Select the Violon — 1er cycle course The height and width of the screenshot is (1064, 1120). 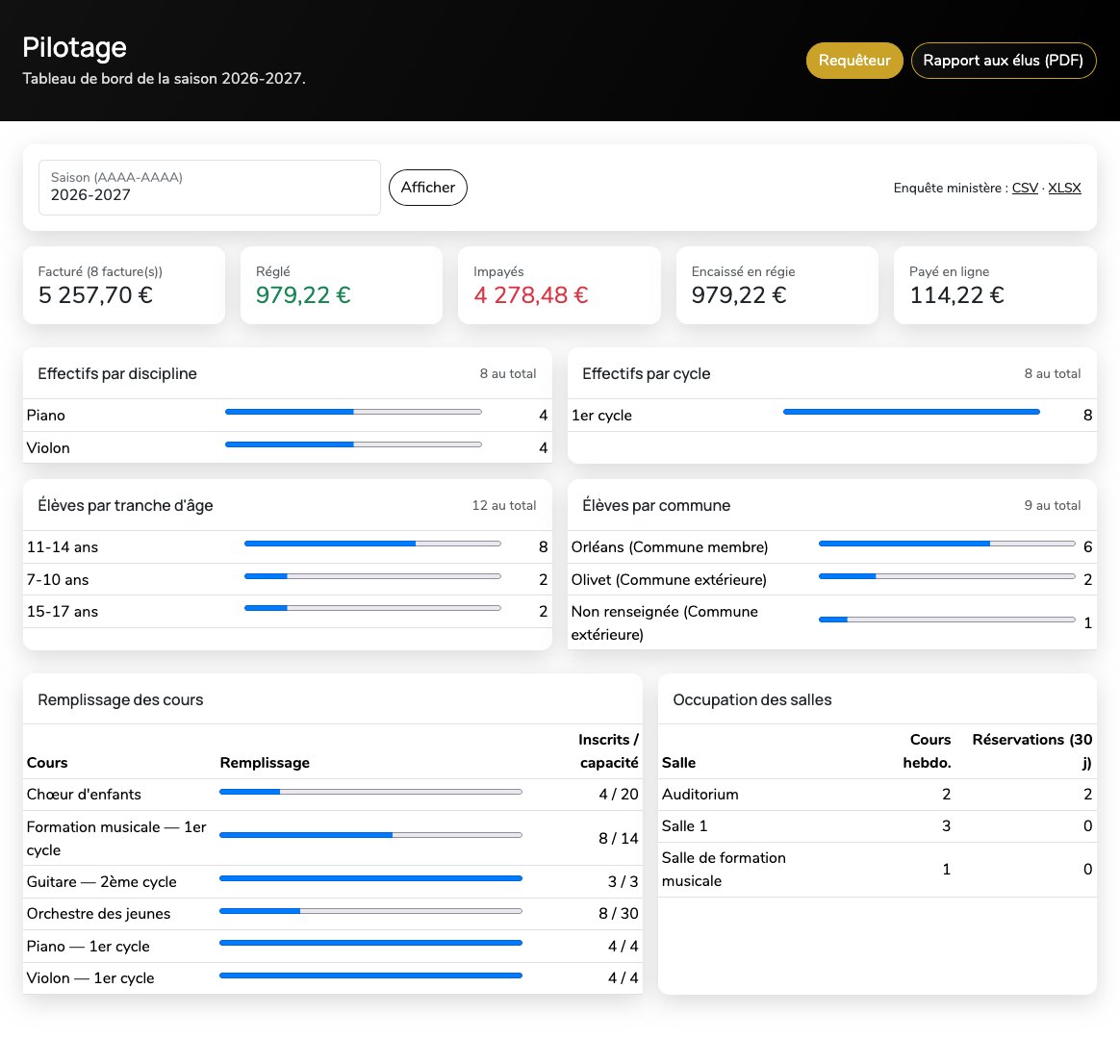(90, 978)
